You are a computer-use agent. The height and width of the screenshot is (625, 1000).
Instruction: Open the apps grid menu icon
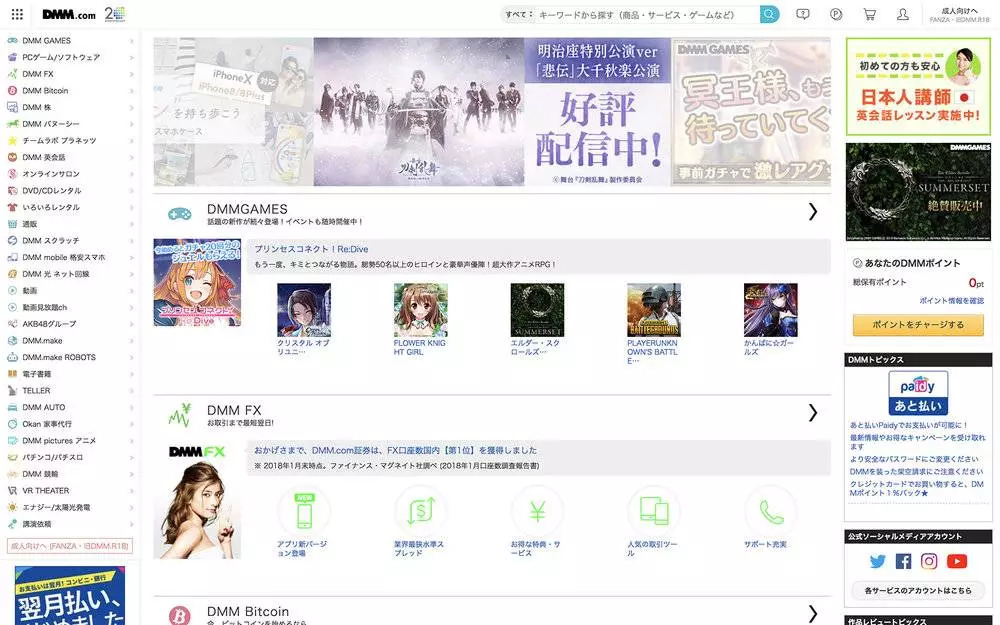click(x=17, y=14)
